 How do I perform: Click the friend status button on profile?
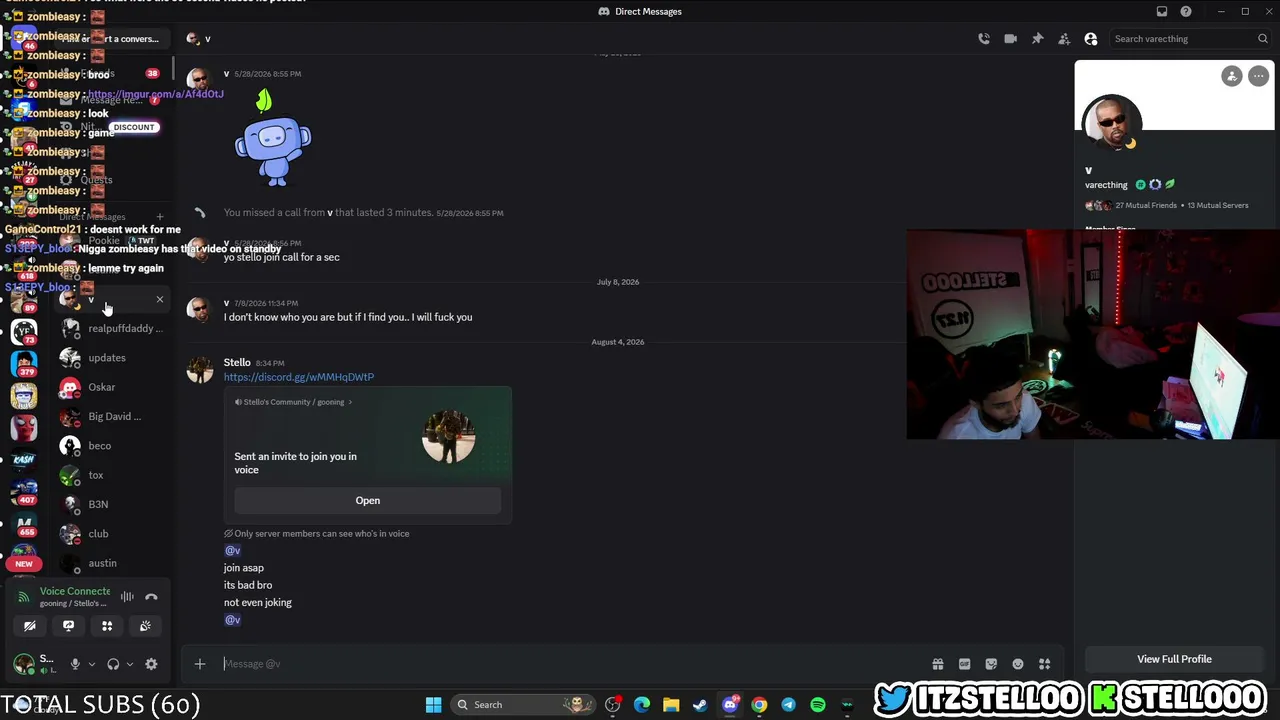coord(1232,76)
